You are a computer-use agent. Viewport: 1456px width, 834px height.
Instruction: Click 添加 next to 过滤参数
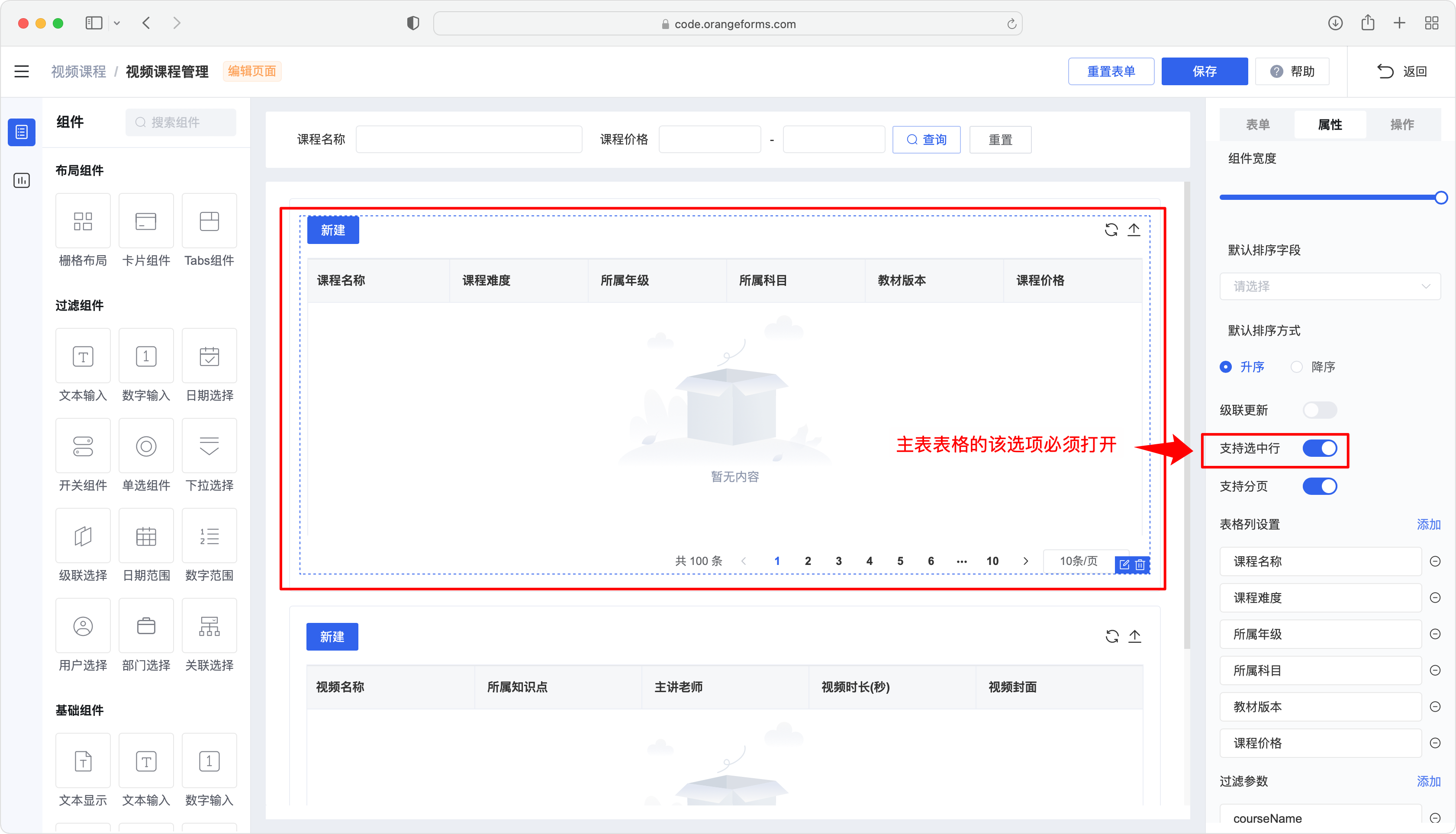pyautogui.click(x=1428, y=781)
